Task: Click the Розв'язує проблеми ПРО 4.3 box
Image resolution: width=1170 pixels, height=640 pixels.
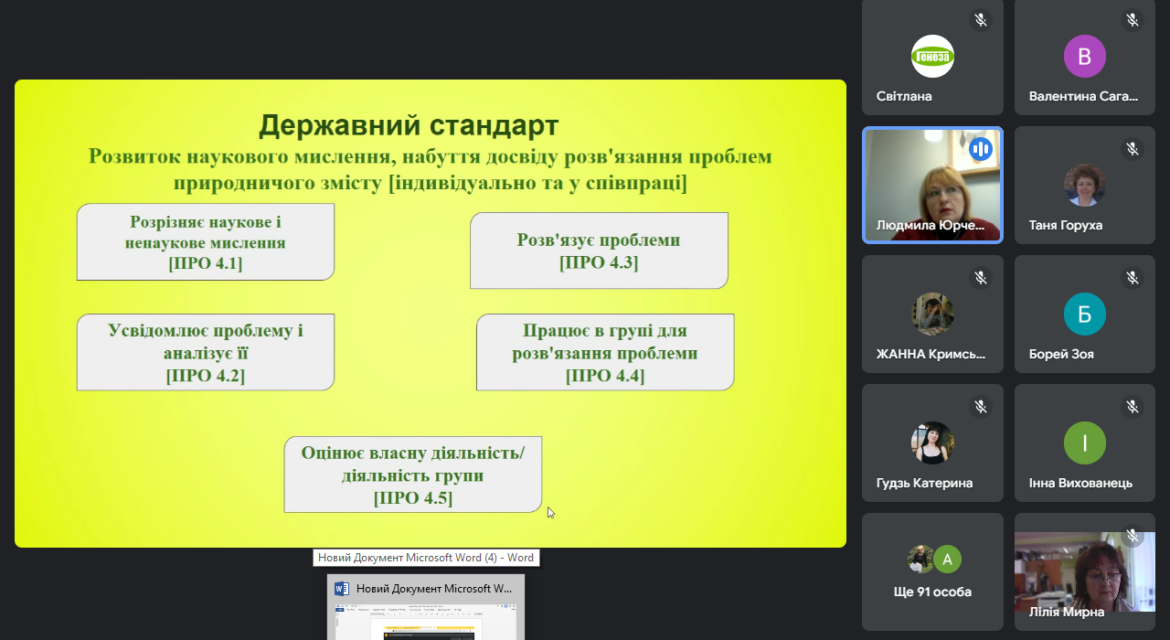Action: coord(599,251)
